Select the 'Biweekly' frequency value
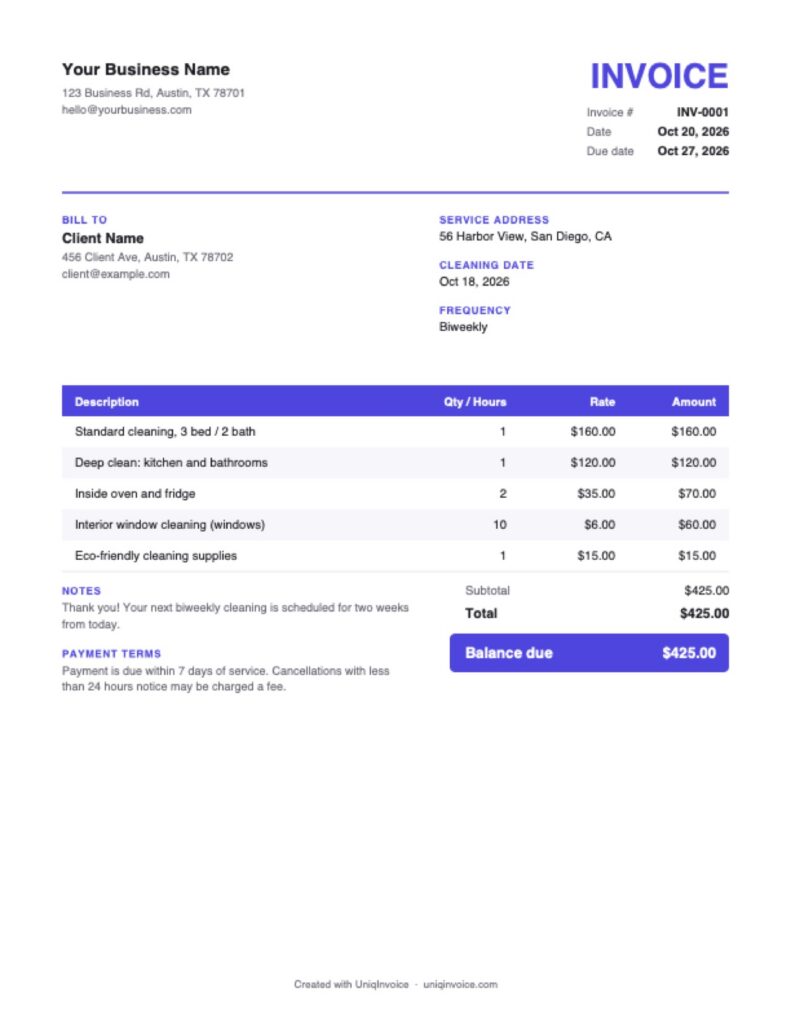Viewport: 791px width, 1024px height. [462, 327]
